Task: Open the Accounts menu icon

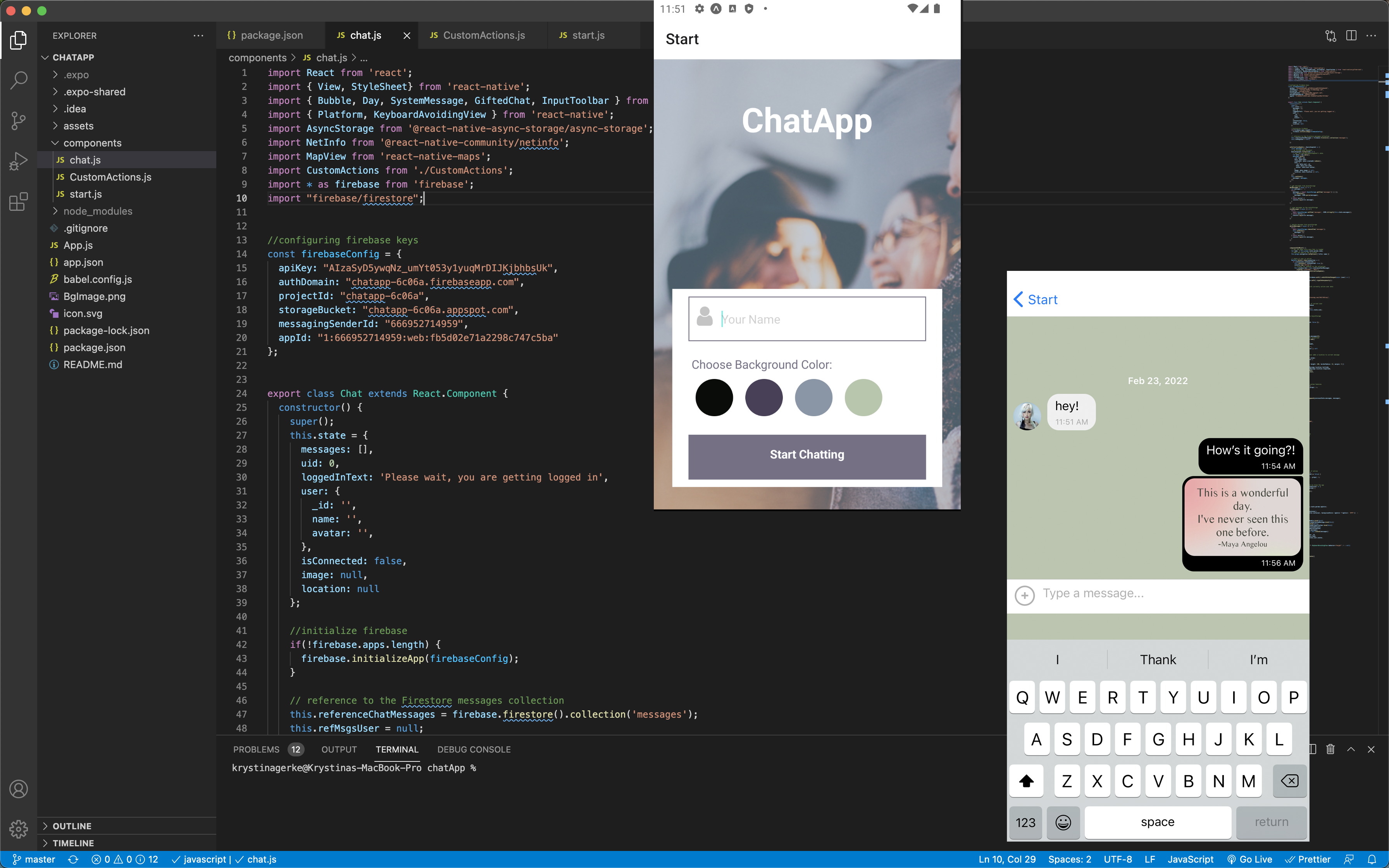Action: (18, 789)
